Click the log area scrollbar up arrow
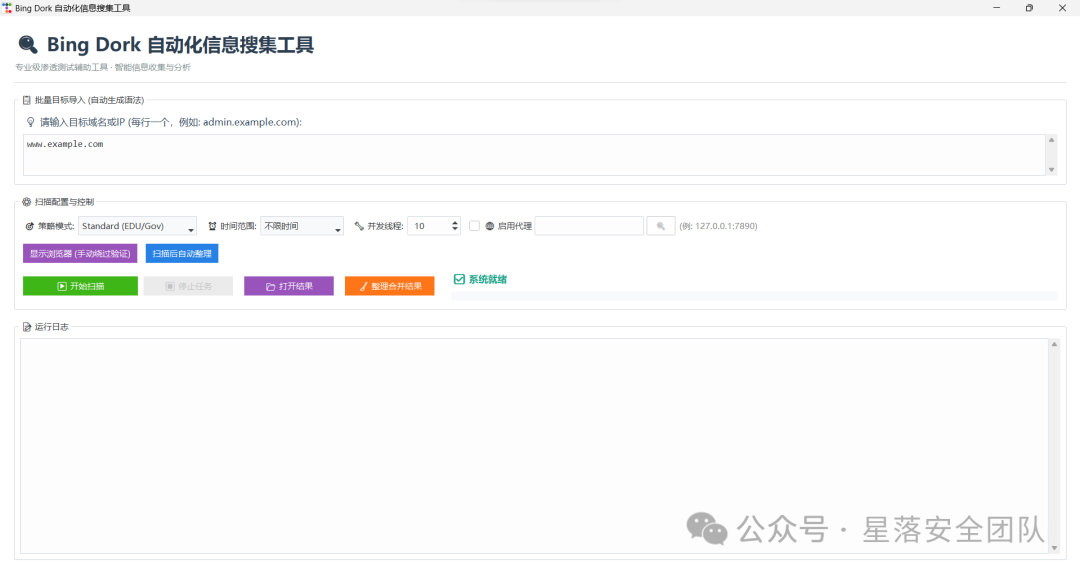1080x573 pixels. tap(1054, 344)
